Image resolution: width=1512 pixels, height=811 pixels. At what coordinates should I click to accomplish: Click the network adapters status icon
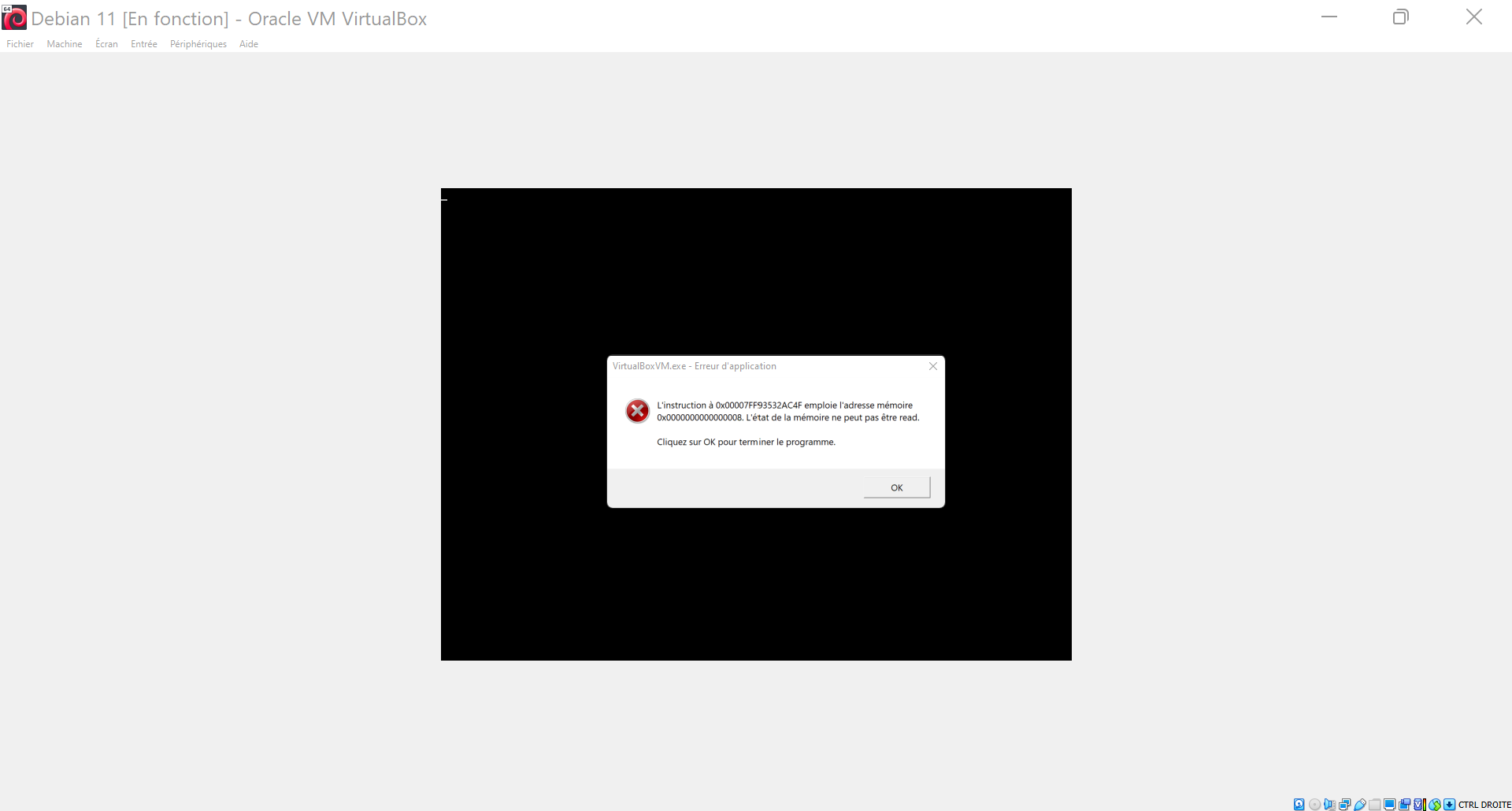click(1345, 804)
